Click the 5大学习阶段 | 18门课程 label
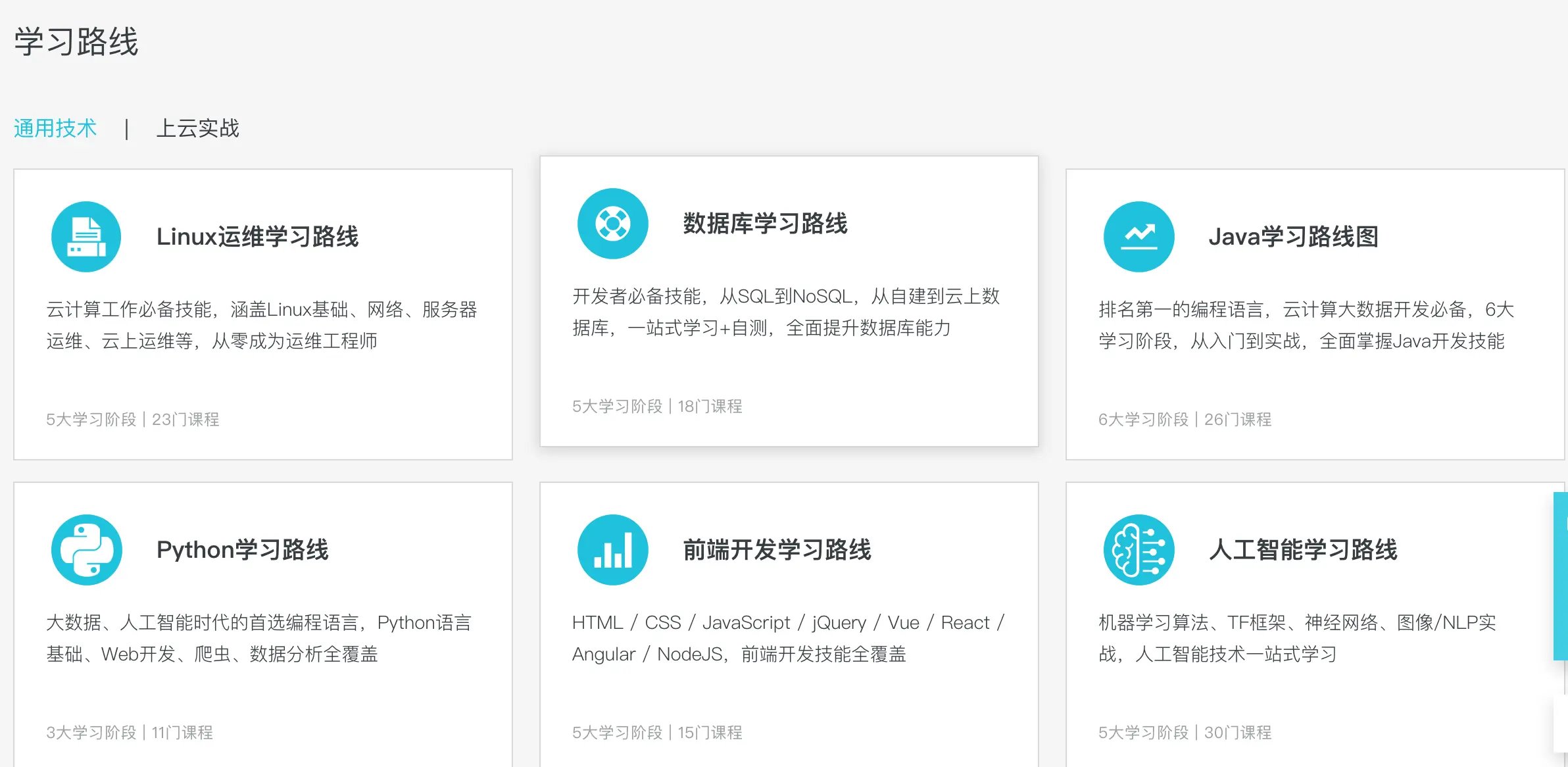Viewport: 1568px width, 767px height. click(x=656, y=407)
